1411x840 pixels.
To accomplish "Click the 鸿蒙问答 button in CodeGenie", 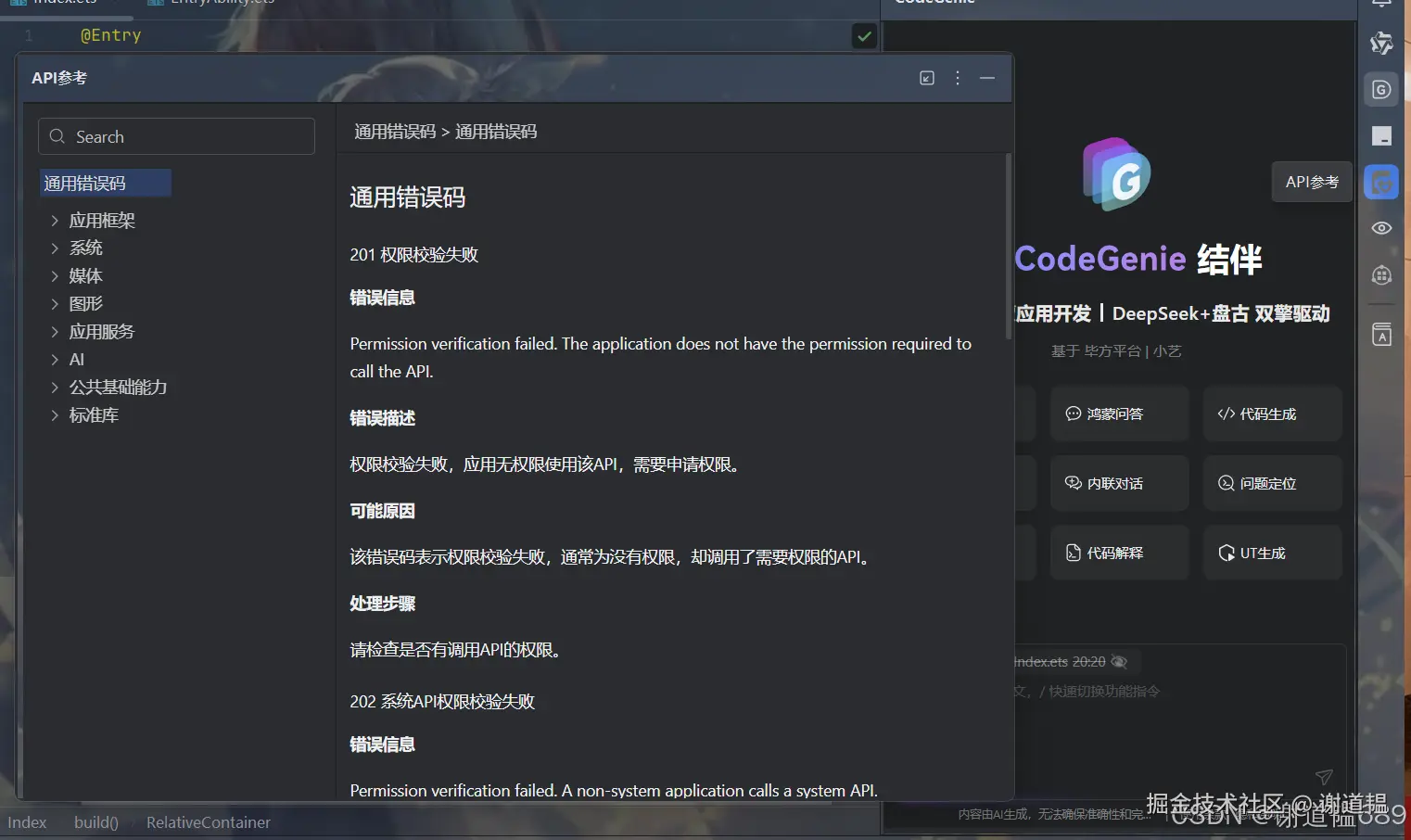I will 1119,414.
